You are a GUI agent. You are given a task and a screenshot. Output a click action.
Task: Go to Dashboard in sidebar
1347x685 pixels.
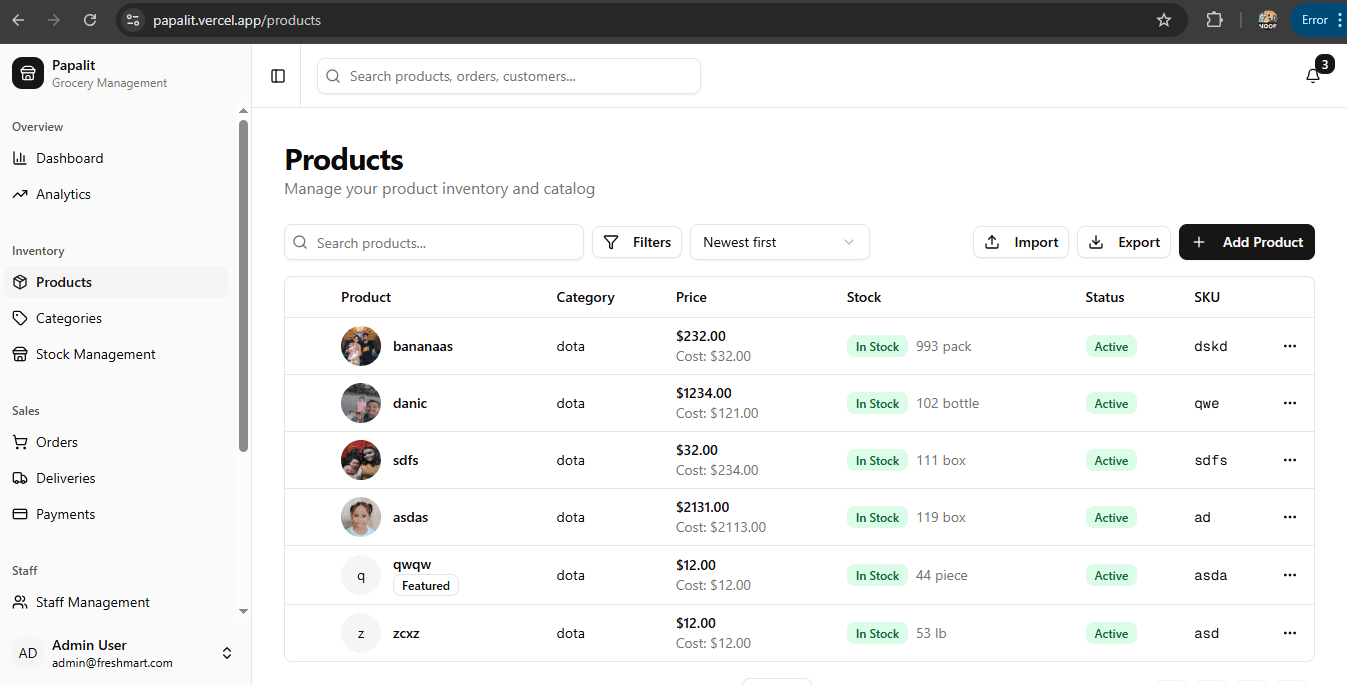pyautogui.click(x=115, y=158)
